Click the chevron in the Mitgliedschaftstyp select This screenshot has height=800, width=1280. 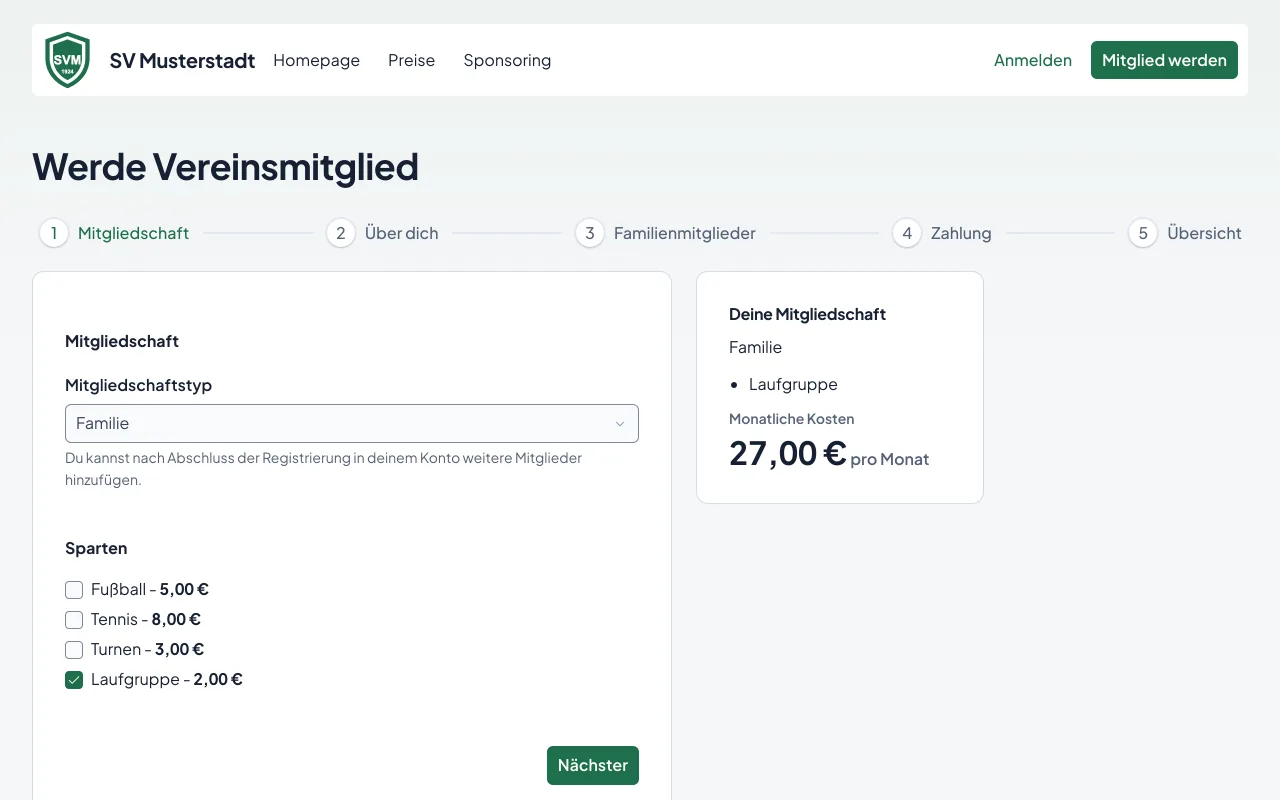tap(619, 424)
